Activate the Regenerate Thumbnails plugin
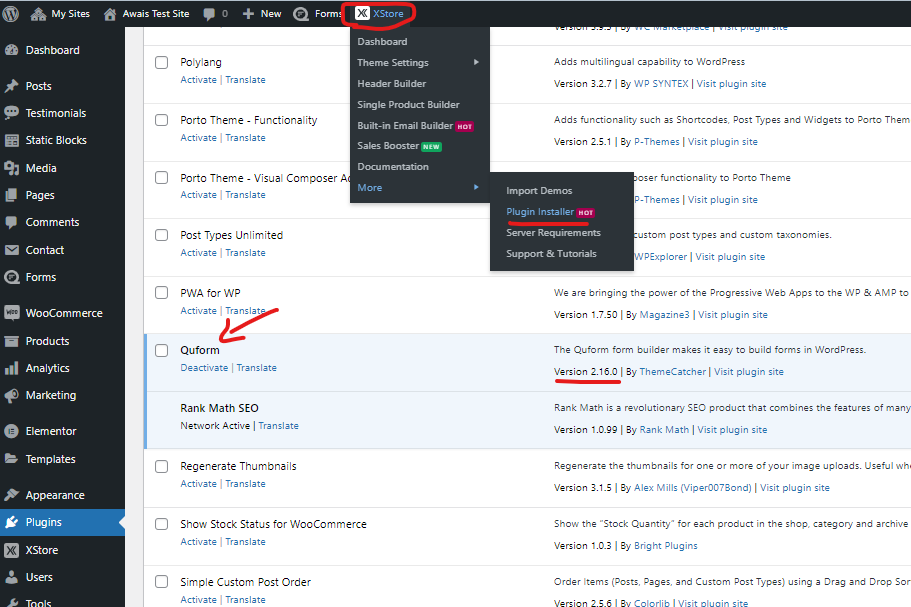 [x=198, y=484]
